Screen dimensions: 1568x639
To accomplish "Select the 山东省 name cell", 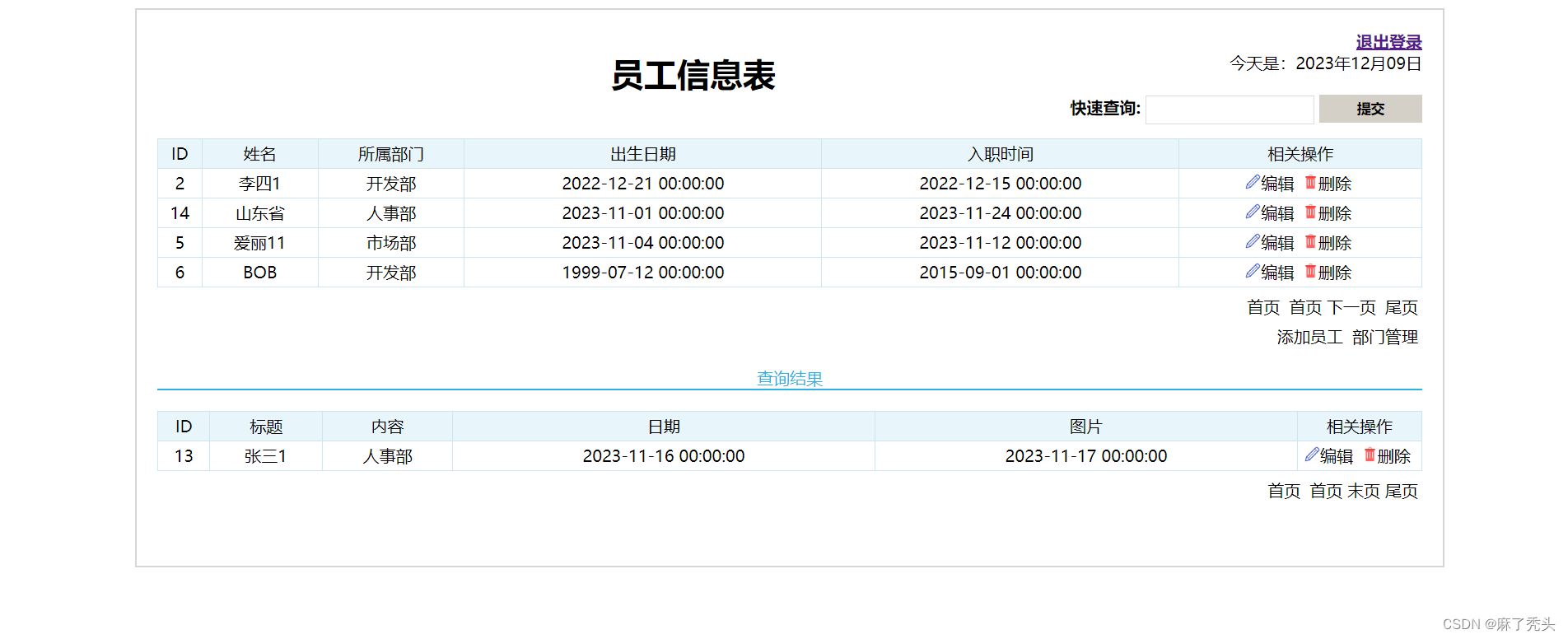I will coord(260,213).
